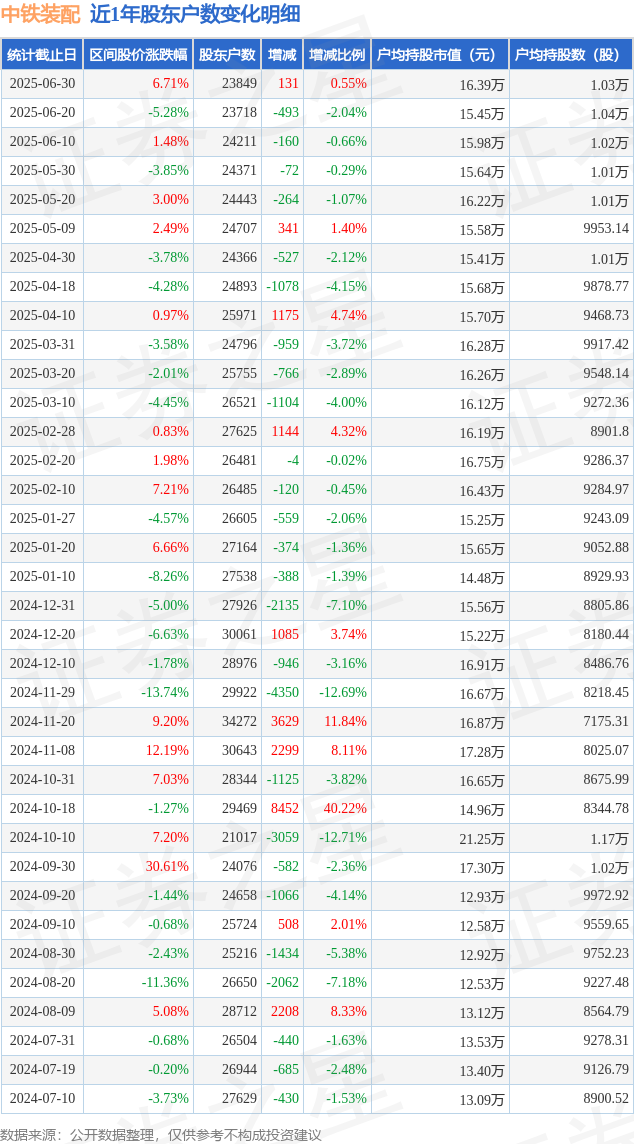634x1144 pixels.
Task: Select the 2024-12-31 date cell
Action: pyautogui.click(x=42, y=606)
